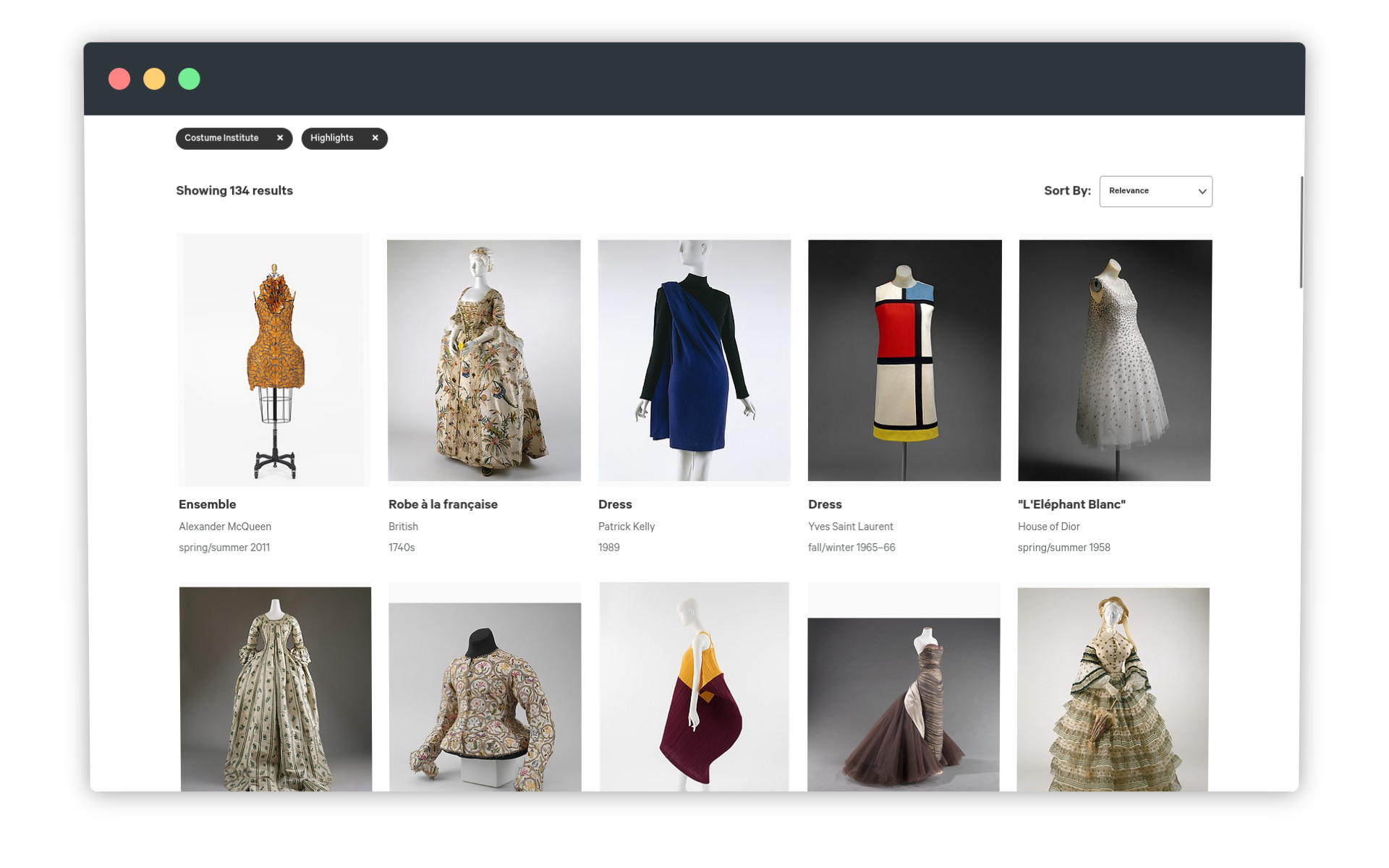Click the red window close button

pos(119,79)
